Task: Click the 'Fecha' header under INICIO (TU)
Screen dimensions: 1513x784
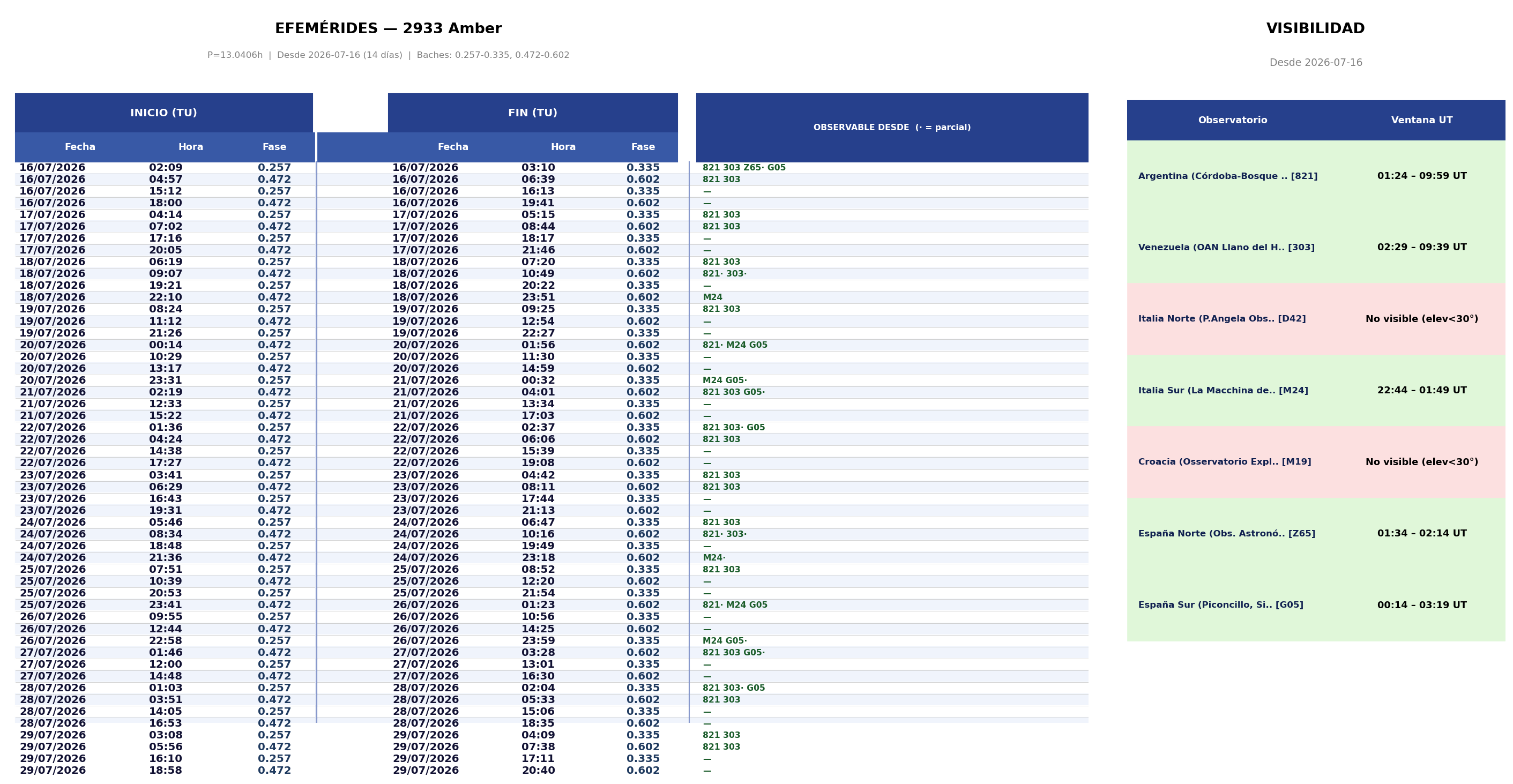Action: 80,147
